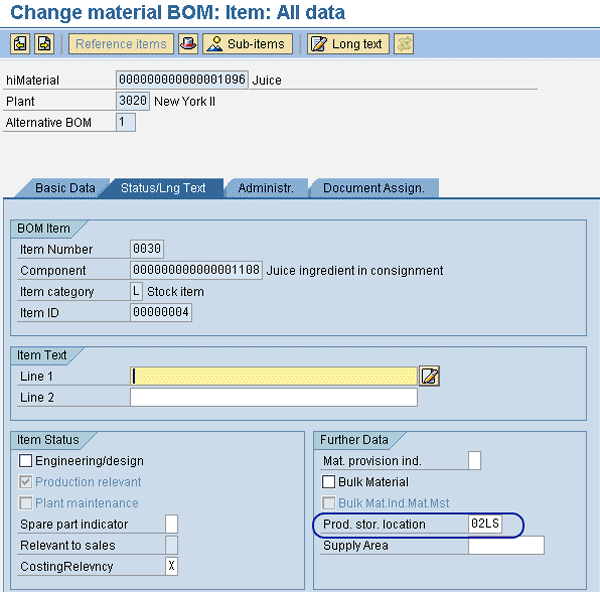Click the Supply Area input field
600x592 pixels.
506,545
